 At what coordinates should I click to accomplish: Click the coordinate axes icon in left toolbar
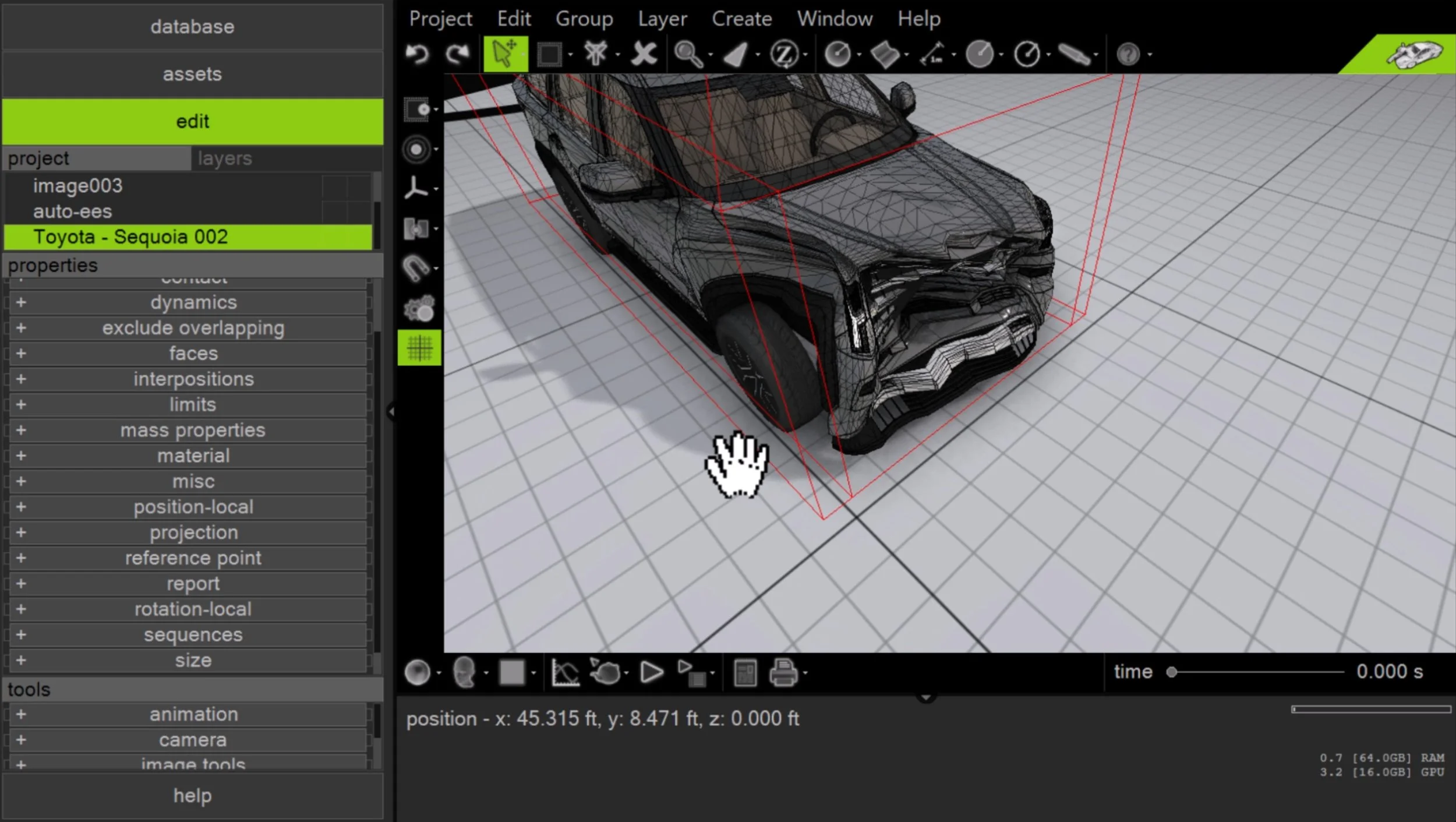click(x=416, y=188)
